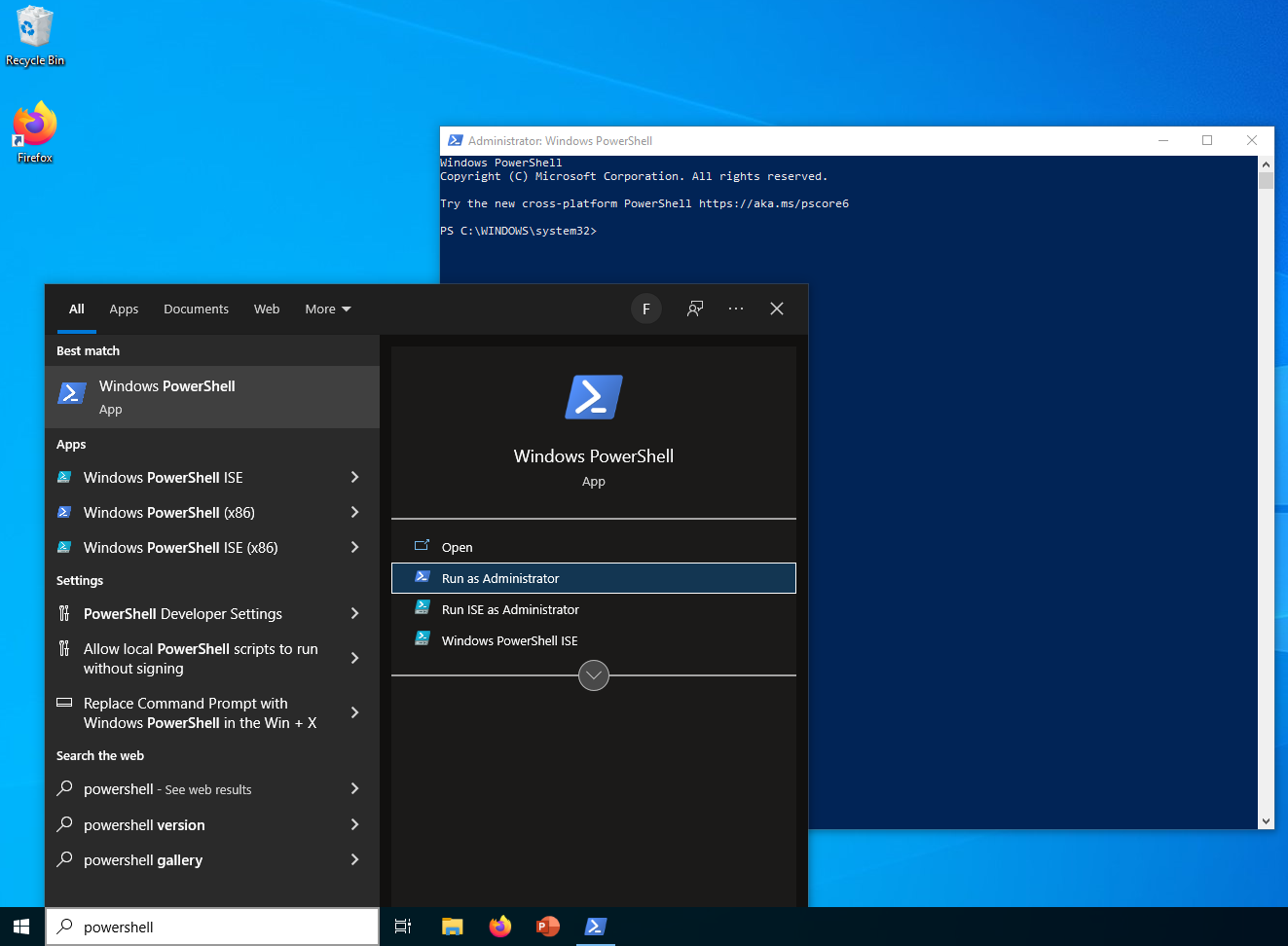This screenshot has height=946, width=1288.
Task: Expand arrow for PowerShell Developer Settings
Action: (x=355, y=613)
